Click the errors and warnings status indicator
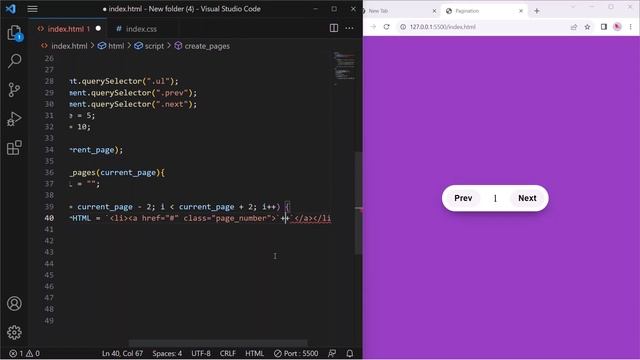640x360 pixels. 24,353
